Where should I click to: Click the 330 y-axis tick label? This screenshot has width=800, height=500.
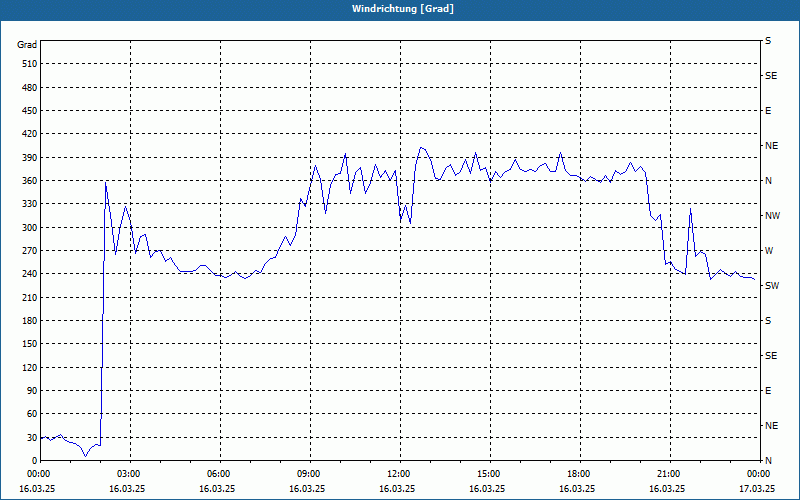(x=29, y=204)
